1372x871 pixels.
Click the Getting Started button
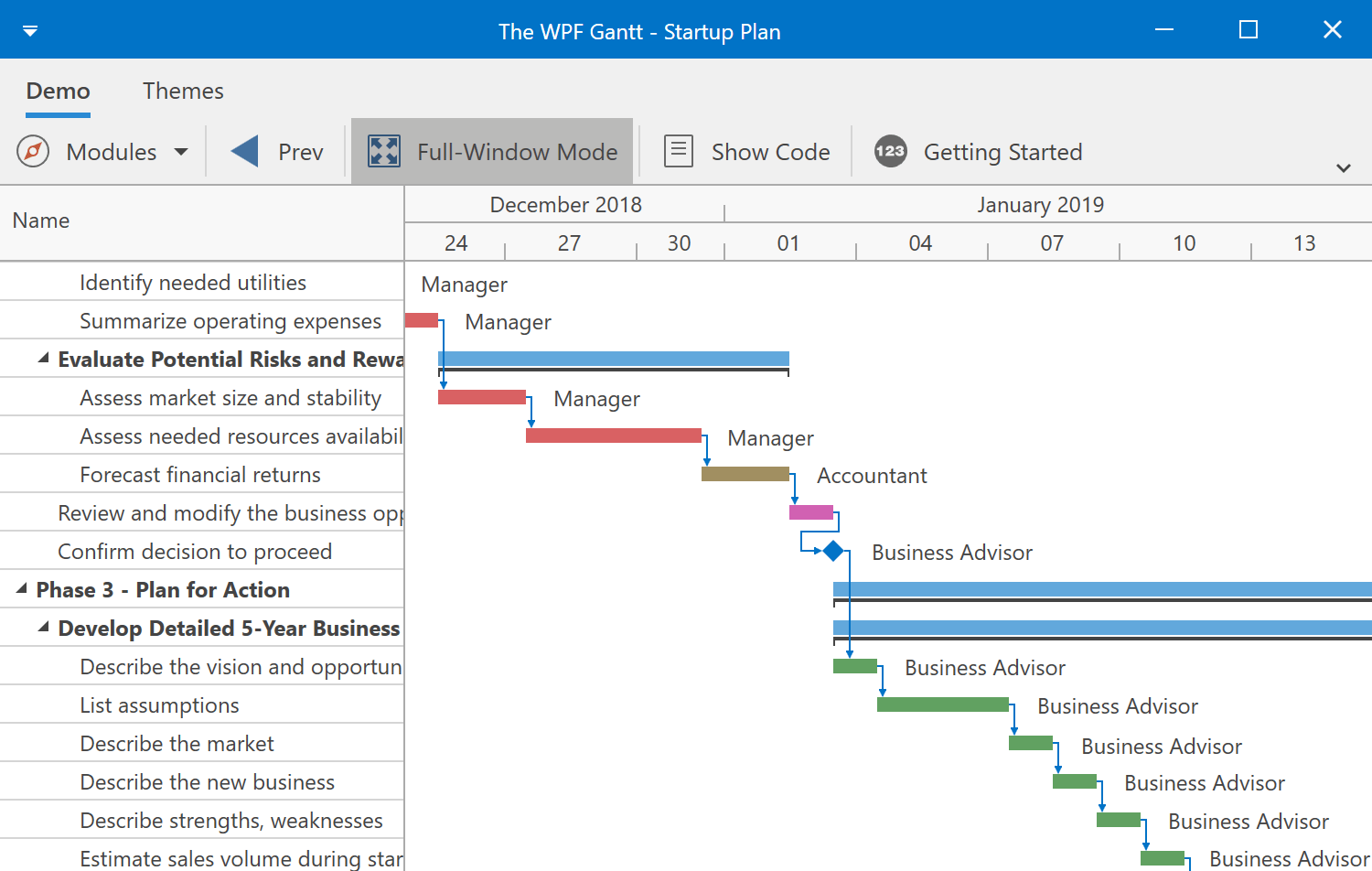tap(979, 151)
